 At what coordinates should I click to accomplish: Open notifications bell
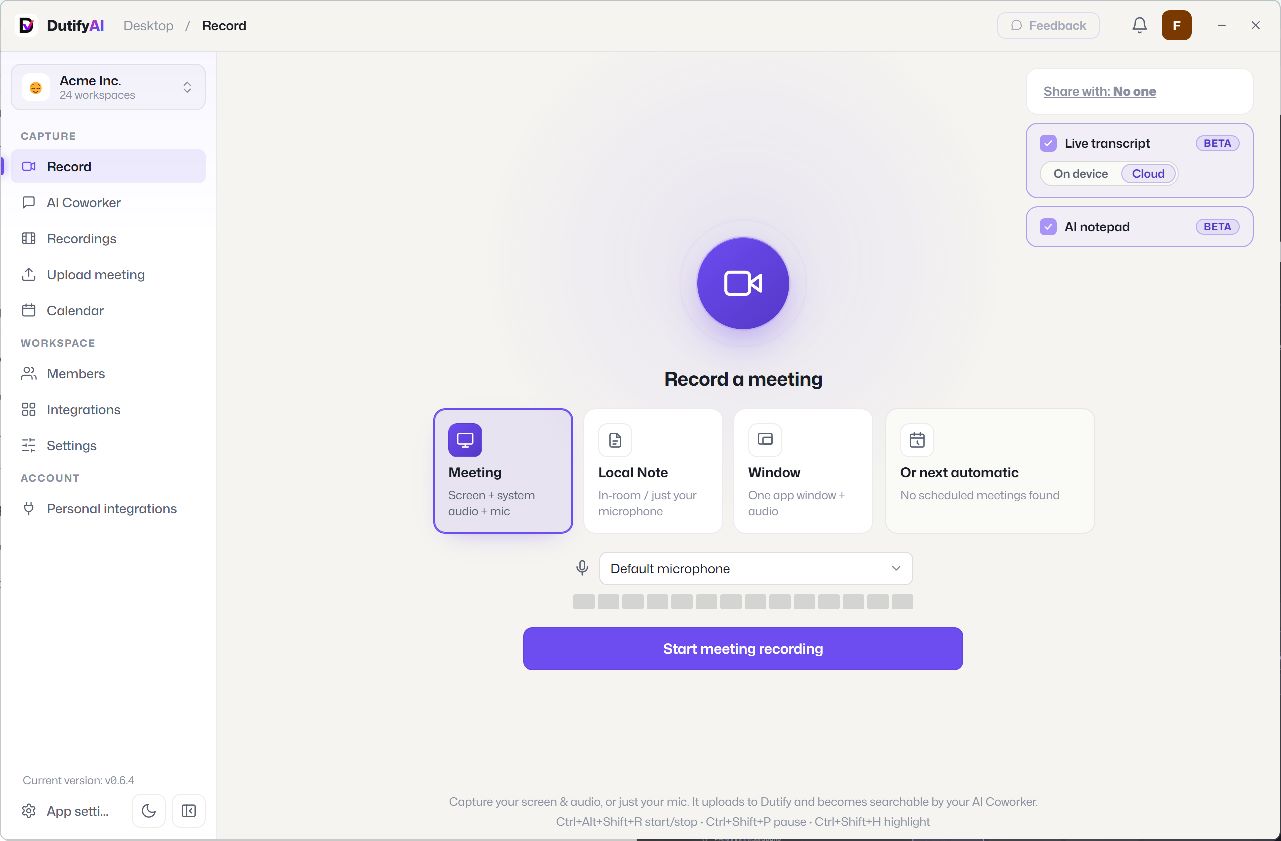coord(1139,25)
